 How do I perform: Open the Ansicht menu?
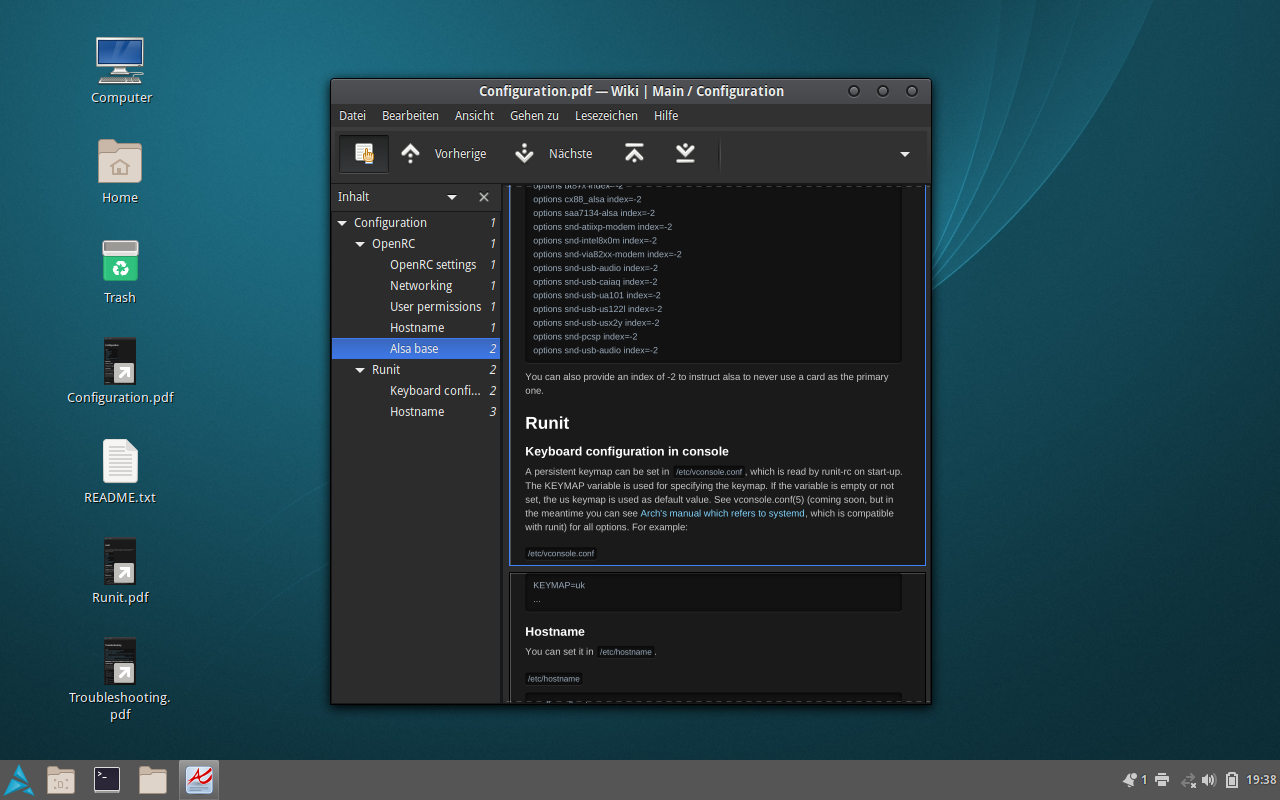tap(474, 116)
